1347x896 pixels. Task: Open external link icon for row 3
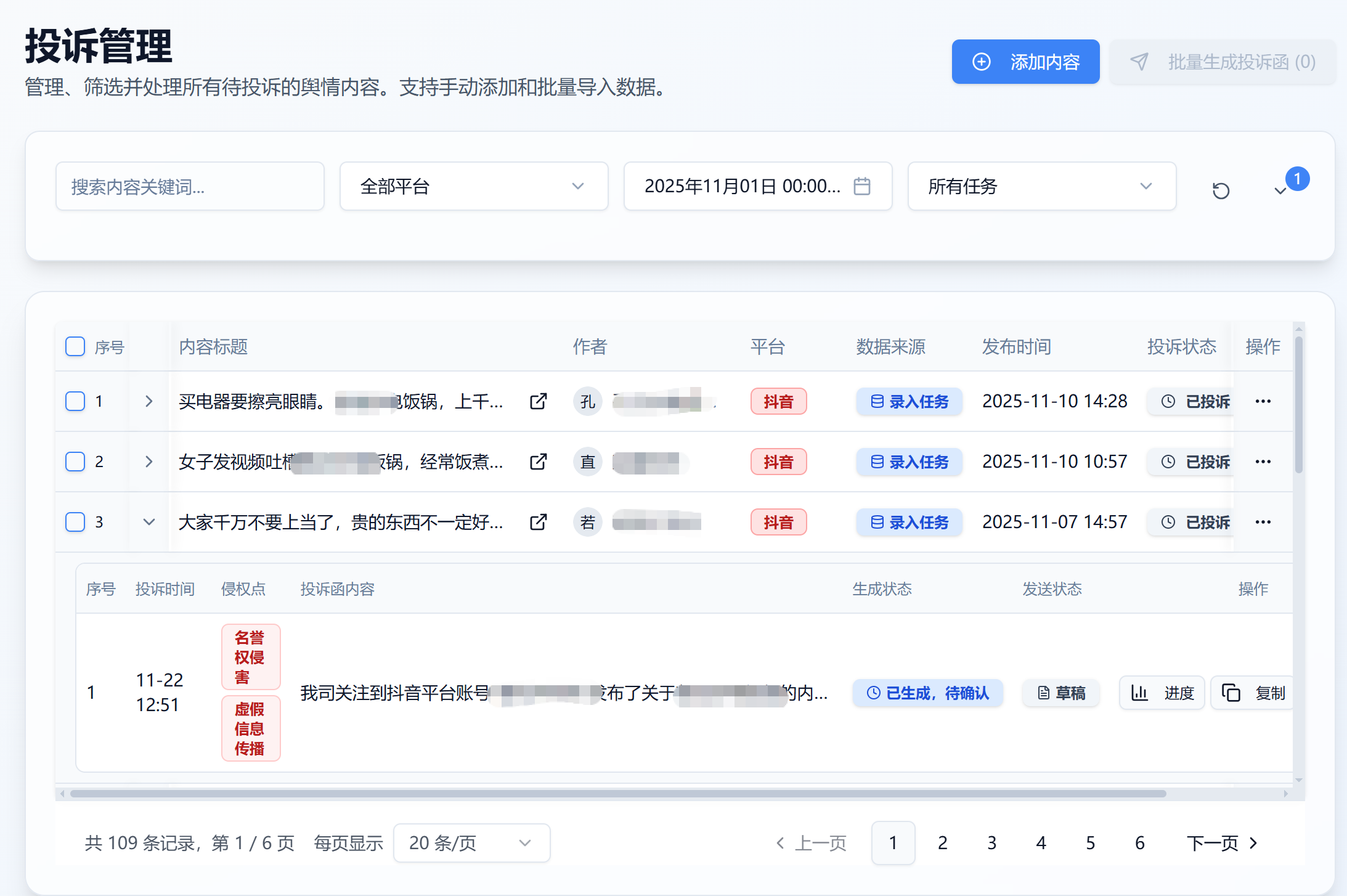point(538,523)
